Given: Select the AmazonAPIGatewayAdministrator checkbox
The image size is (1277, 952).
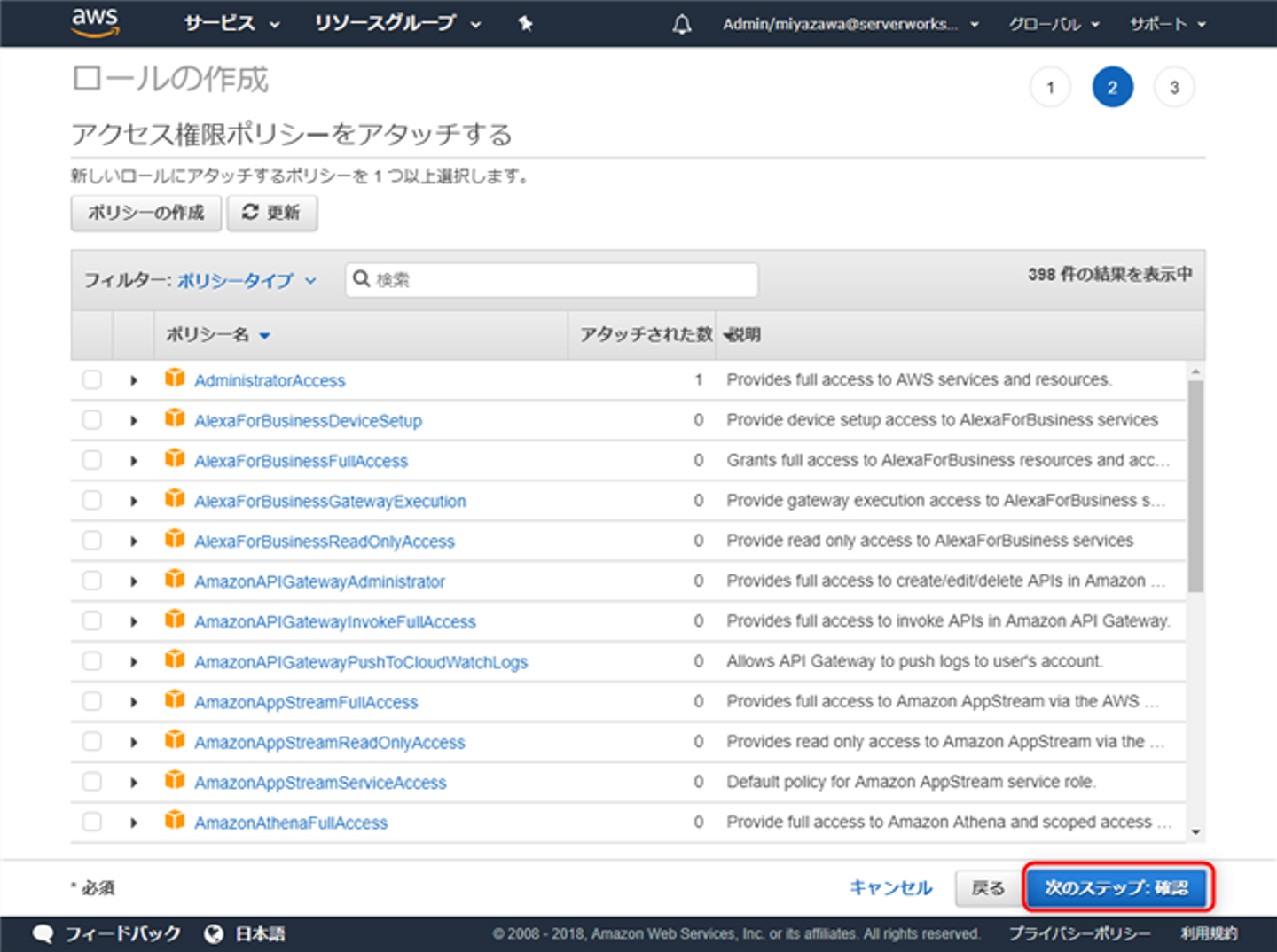Looking at the screenshot, I should (92, 581).
